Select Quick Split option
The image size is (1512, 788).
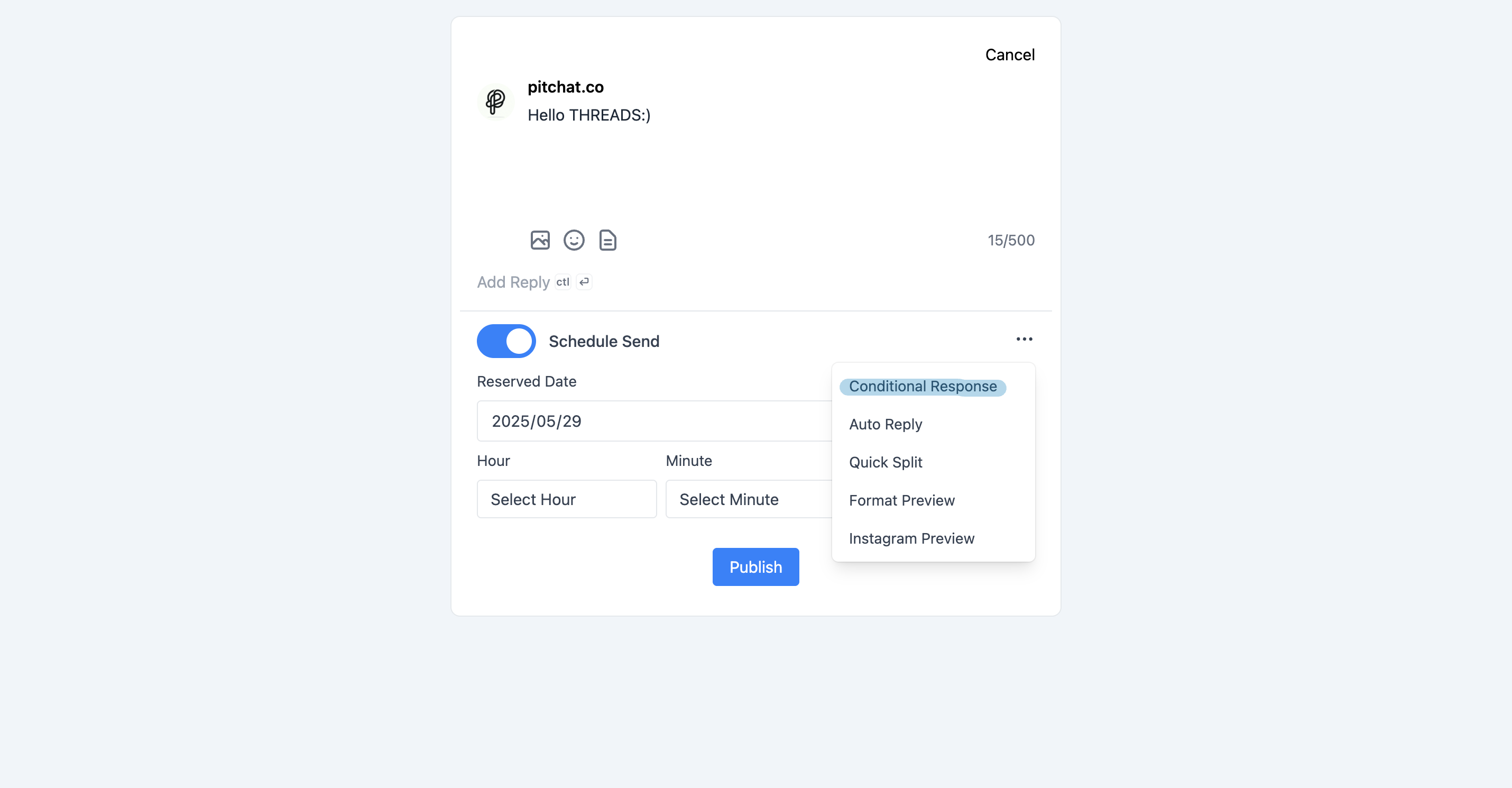(x=885, y=462)
